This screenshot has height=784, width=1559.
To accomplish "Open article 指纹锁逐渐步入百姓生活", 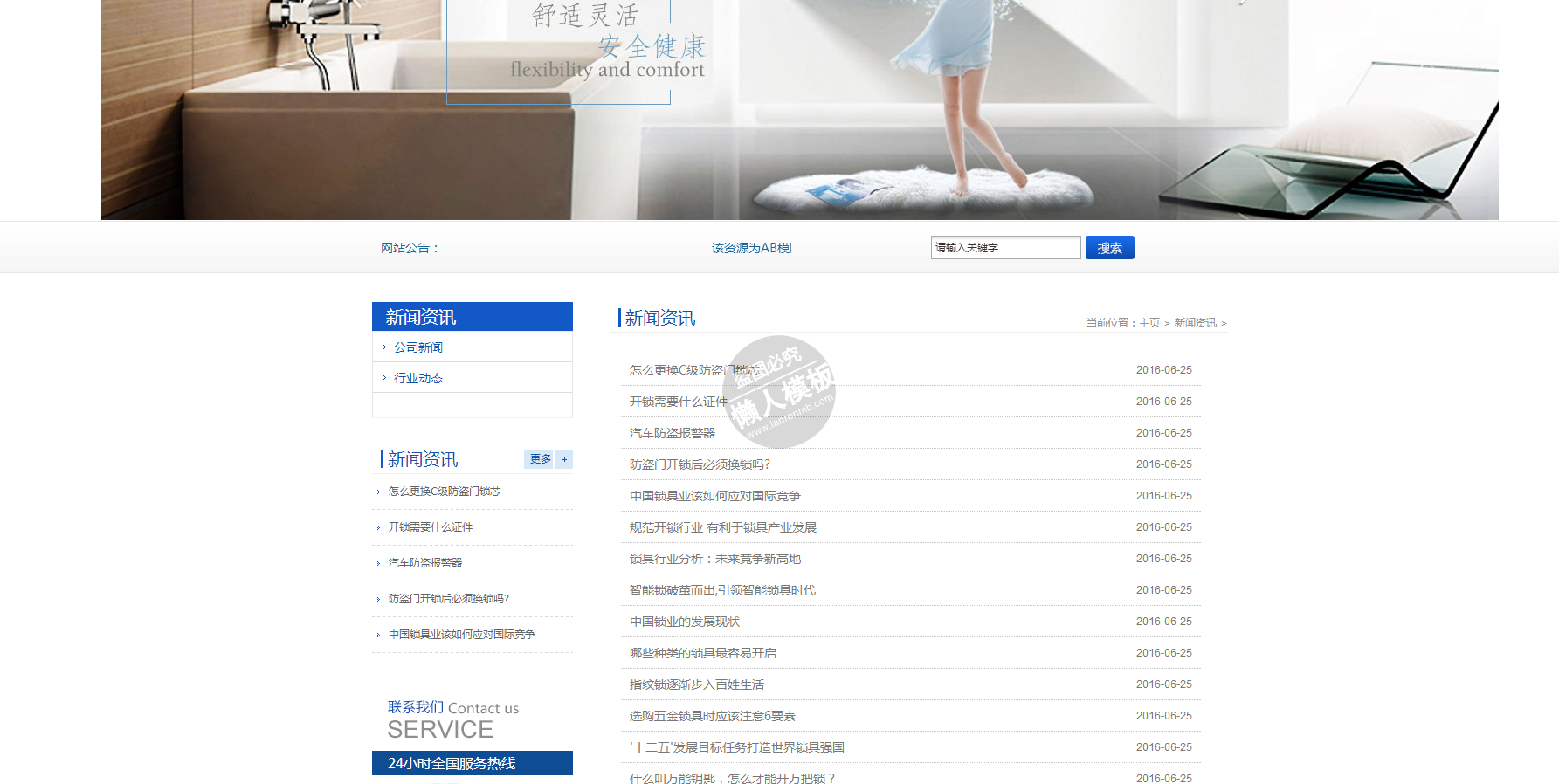I will (x=696, y=684).
